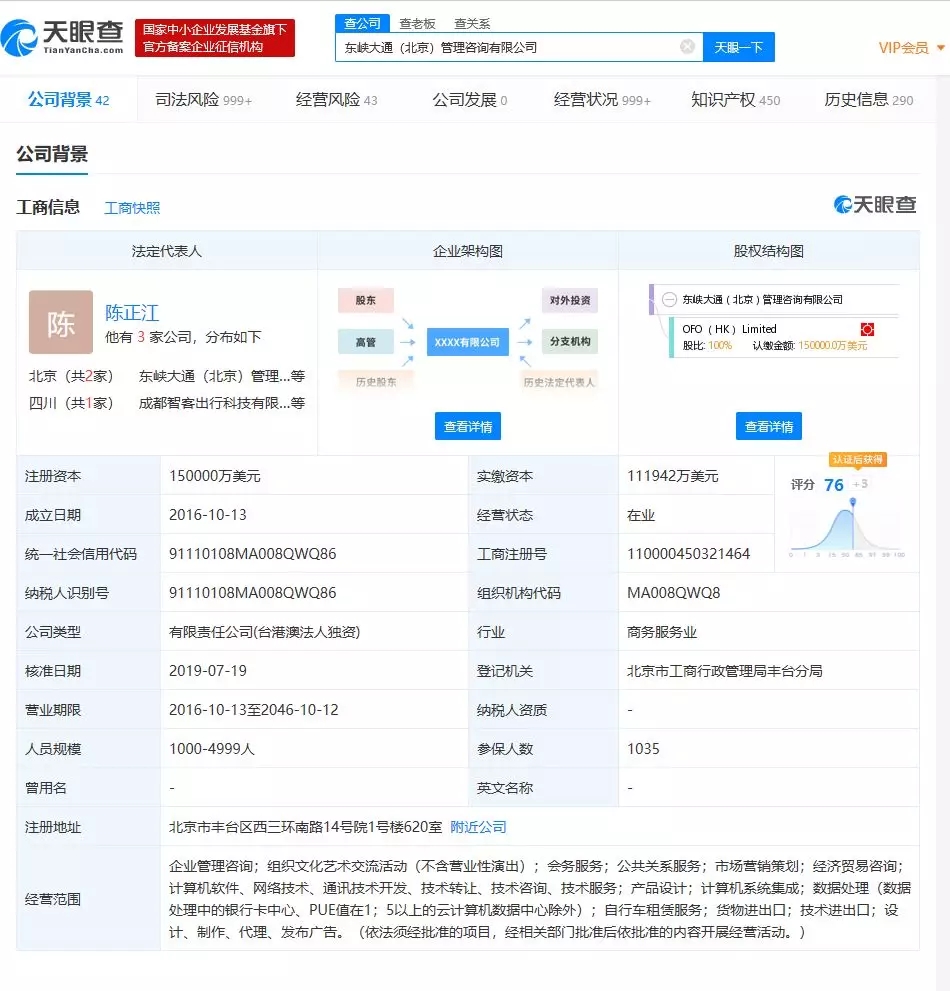Click the 高管 box in structure diagram
This screenshot has height=991, width=950.
tap(365, 342)
